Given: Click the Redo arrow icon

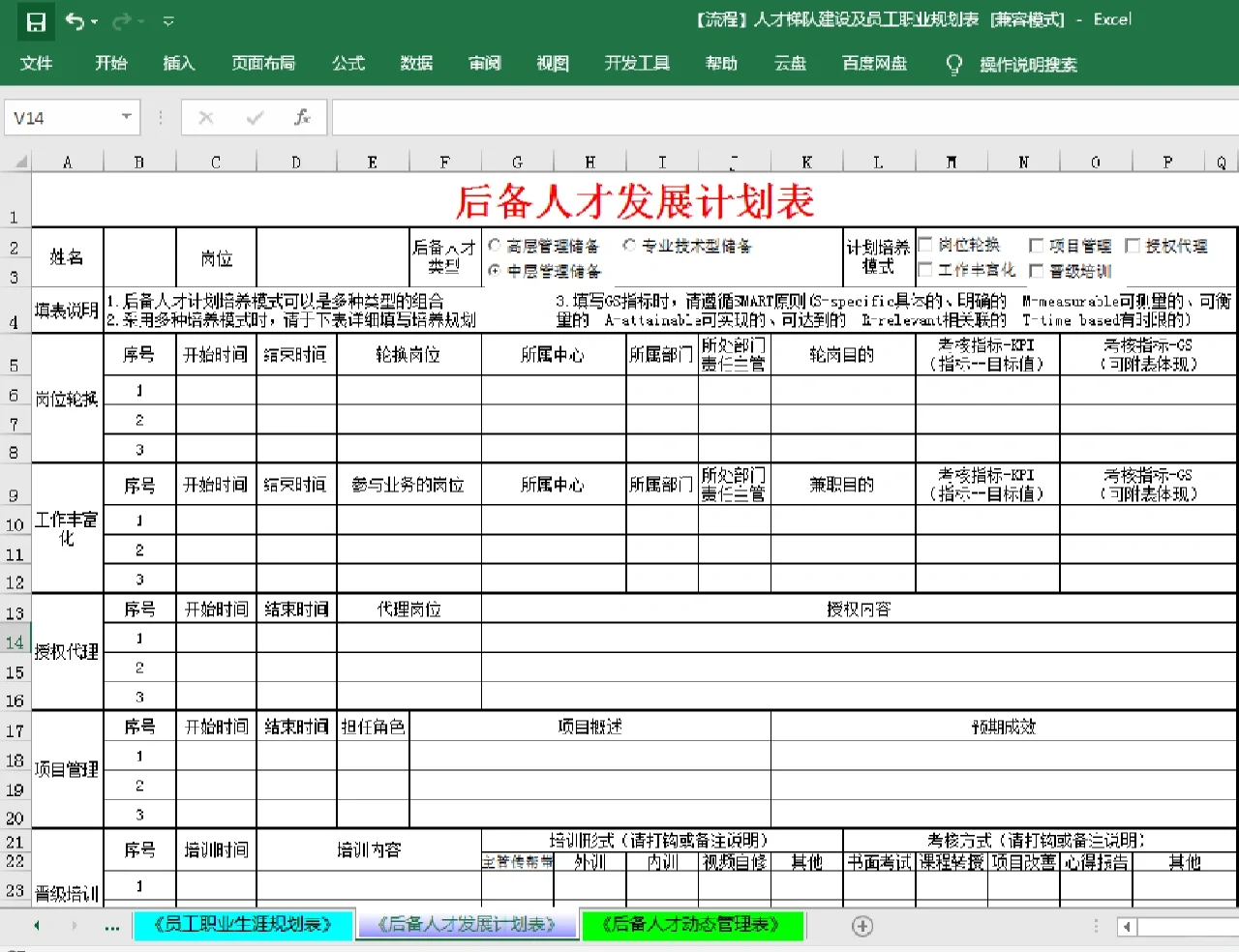Looking at the screenshot, I should 123,20.
